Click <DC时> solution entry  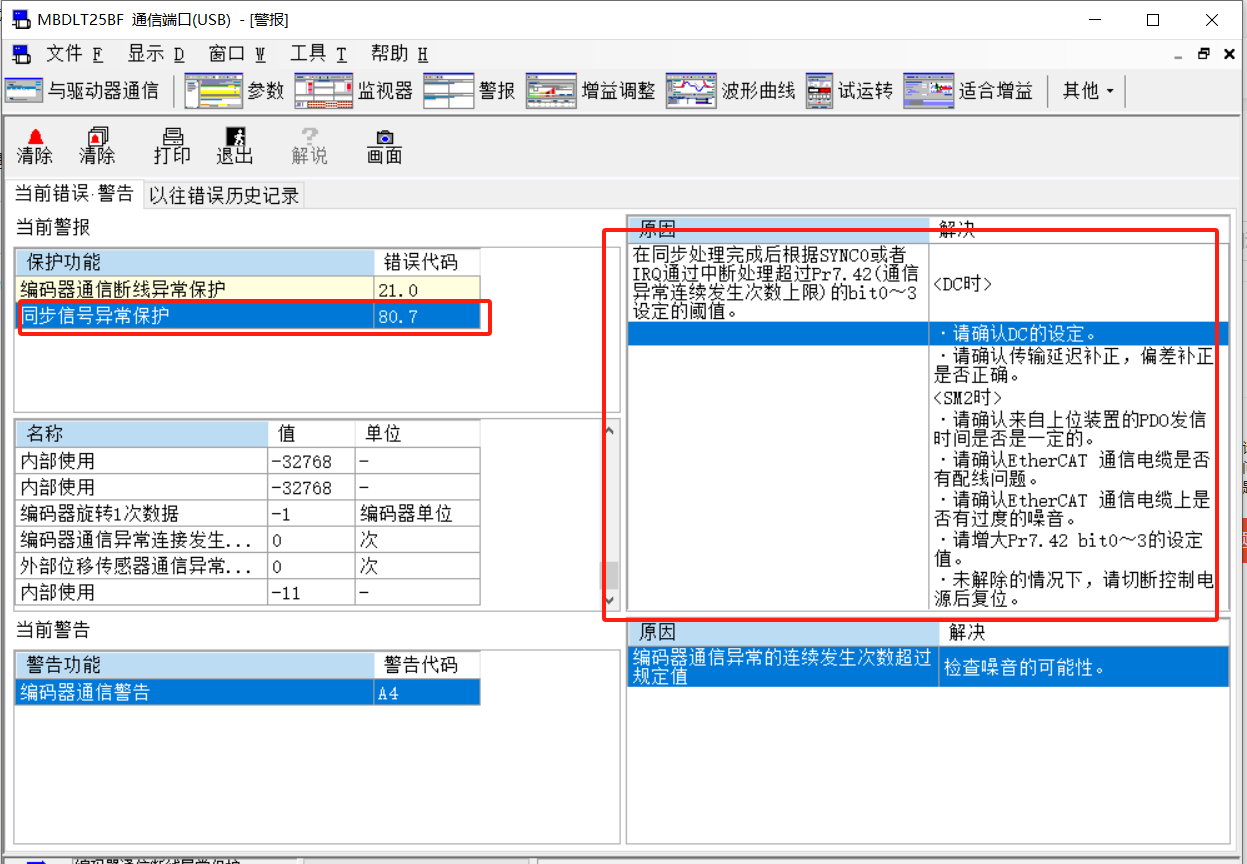(961, 284)
